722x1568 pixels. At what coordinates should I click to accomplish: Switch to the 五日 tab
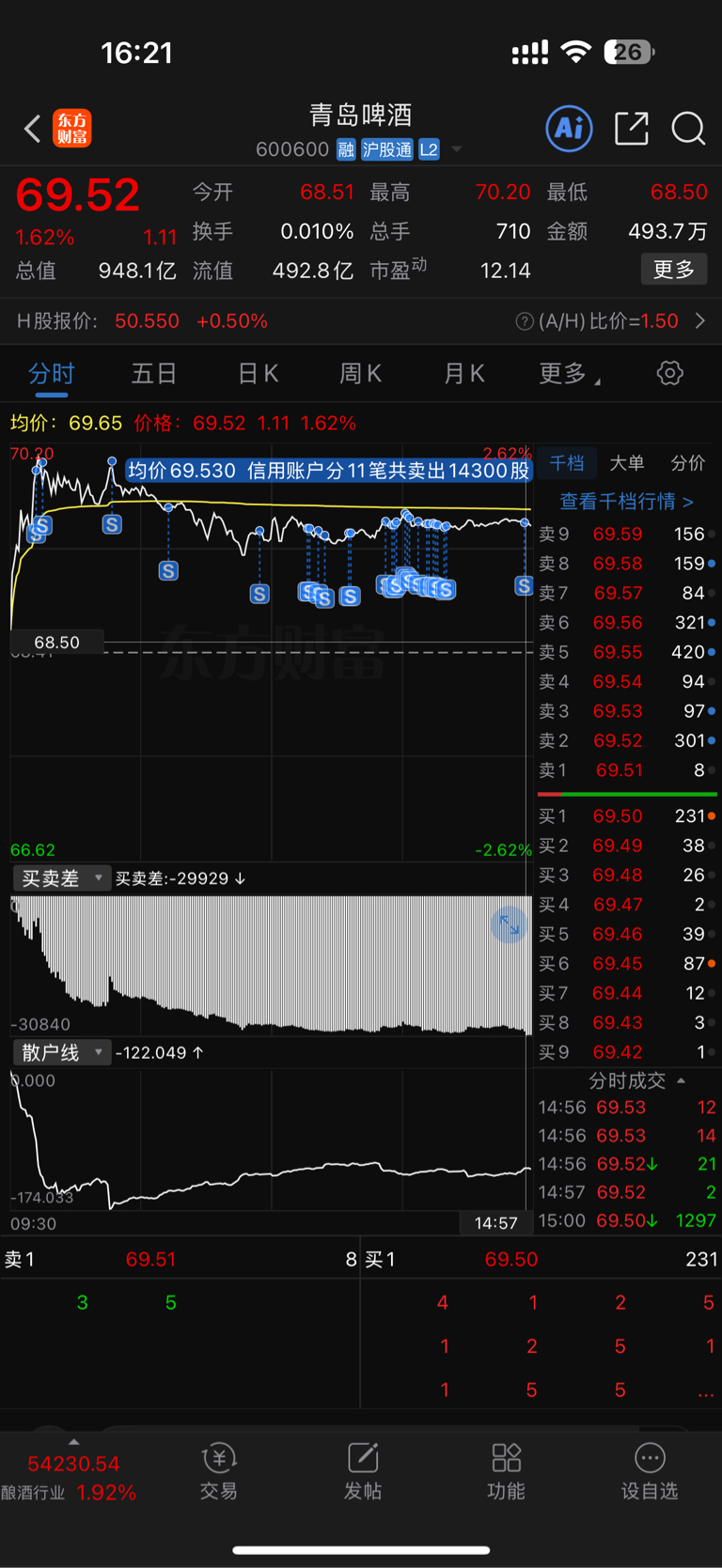pyautogui.click(x=154, y=374)
